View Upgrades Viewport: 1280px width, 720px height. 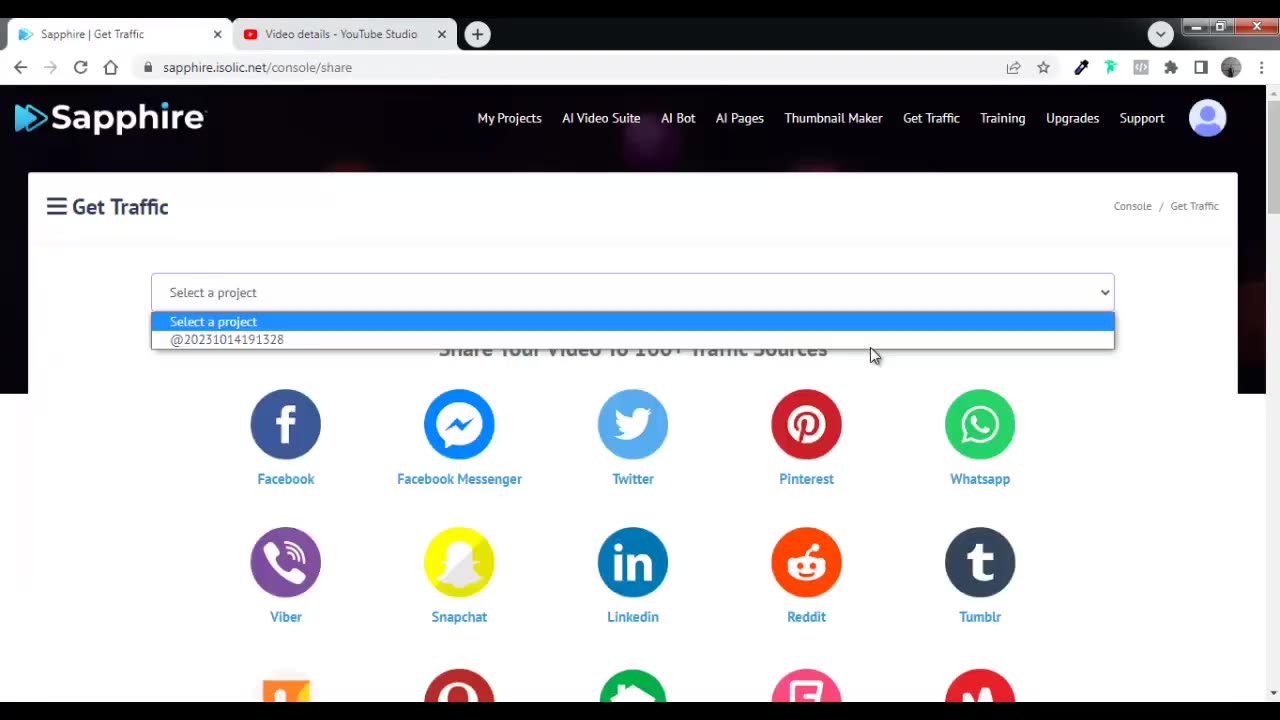click(x=1072, y=118)
